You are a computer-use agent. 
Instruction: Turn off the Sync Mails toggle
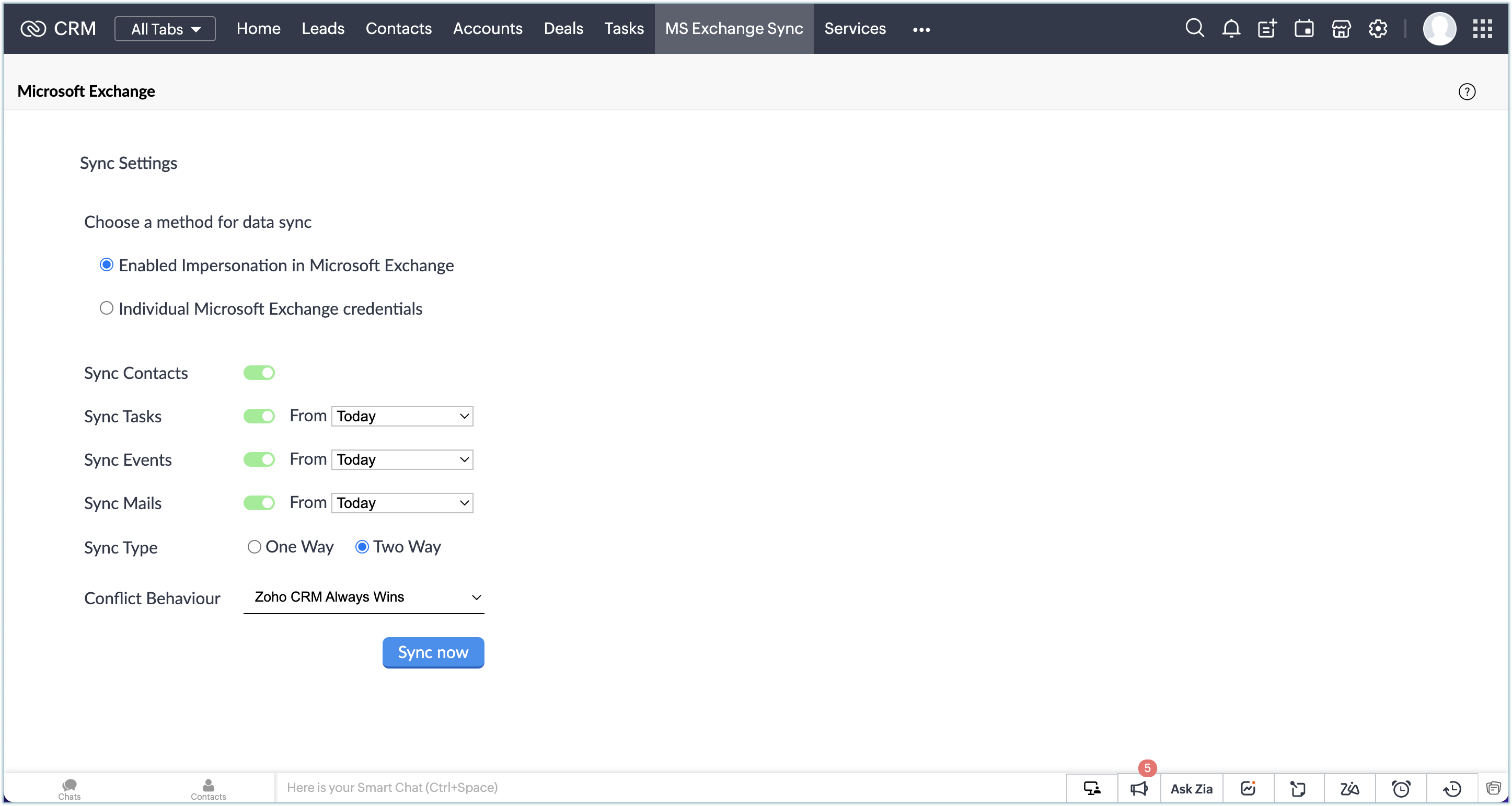coord(259,503)
